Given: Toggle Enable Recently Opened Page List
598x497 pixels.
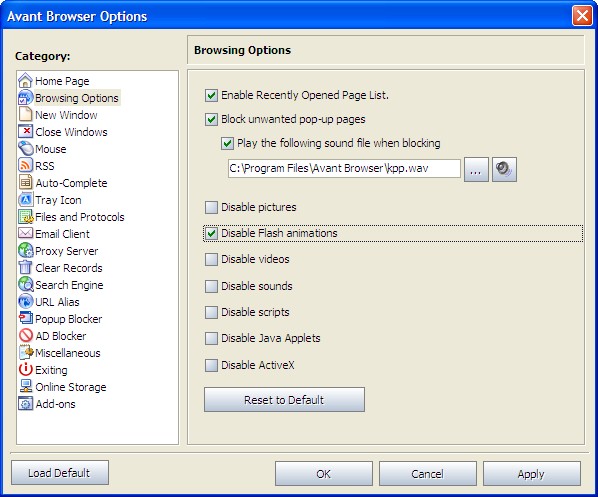Looking at the screenshot, I should [211, 95].
